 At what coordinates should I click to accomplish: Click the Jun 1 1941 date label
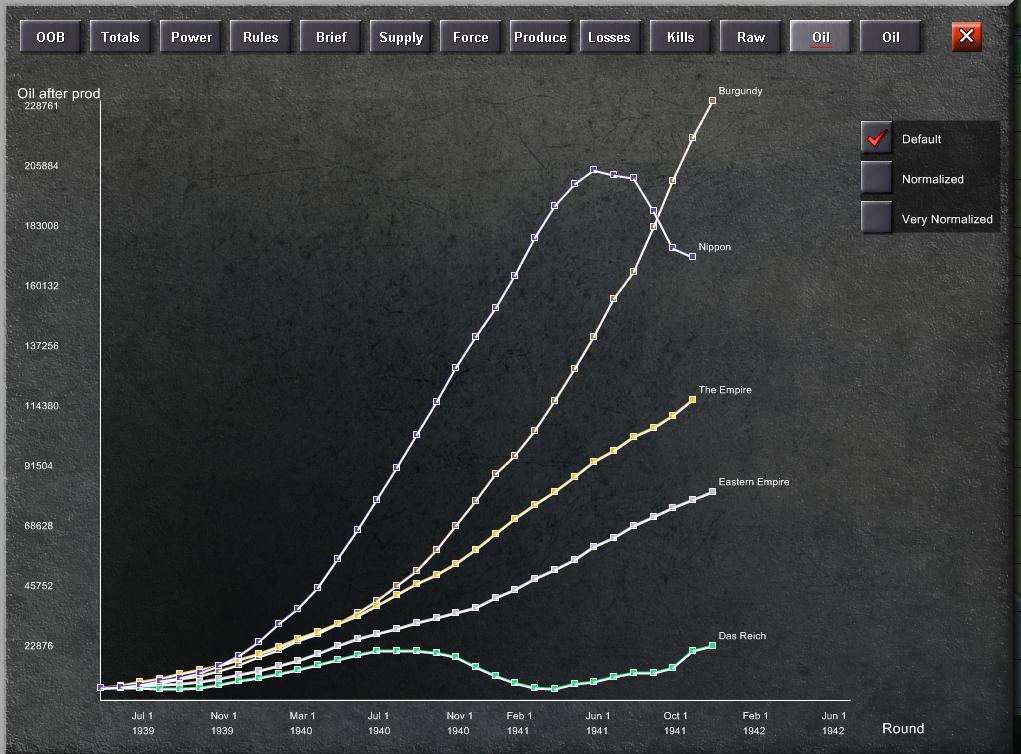coord(597,723)
